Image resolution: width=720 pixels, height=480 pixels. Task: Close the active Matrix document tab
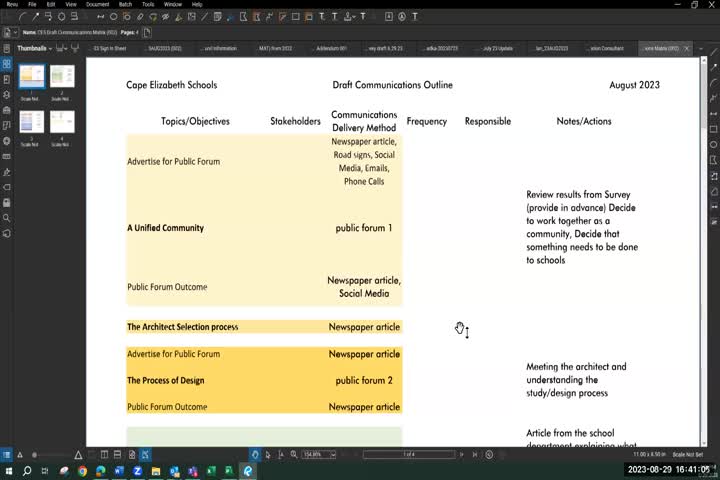pyautogui.click(x=686, y=48)
